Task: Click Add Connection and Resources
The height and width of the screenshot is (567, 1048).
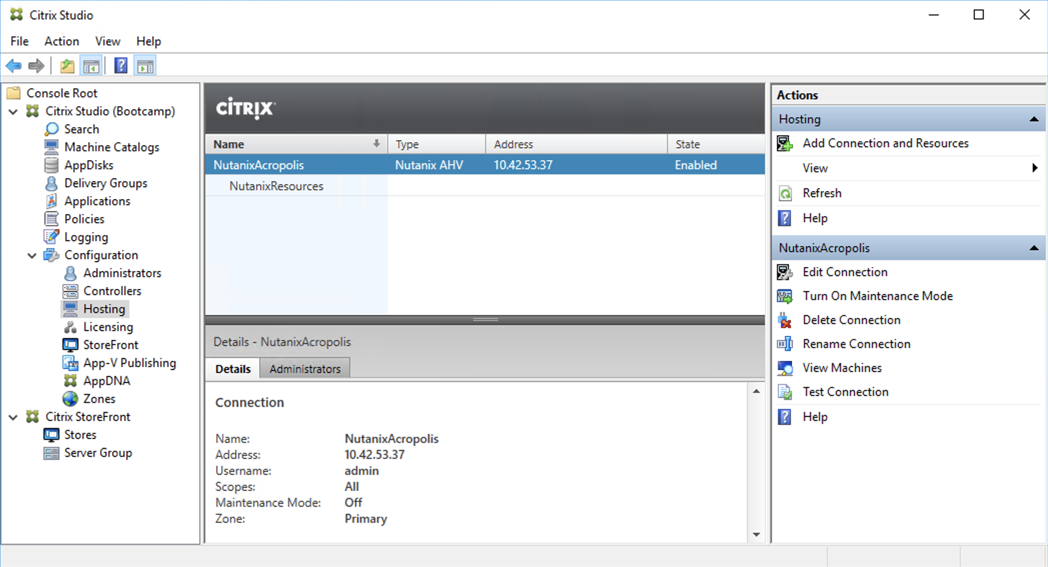Action: tap(885, 143)
